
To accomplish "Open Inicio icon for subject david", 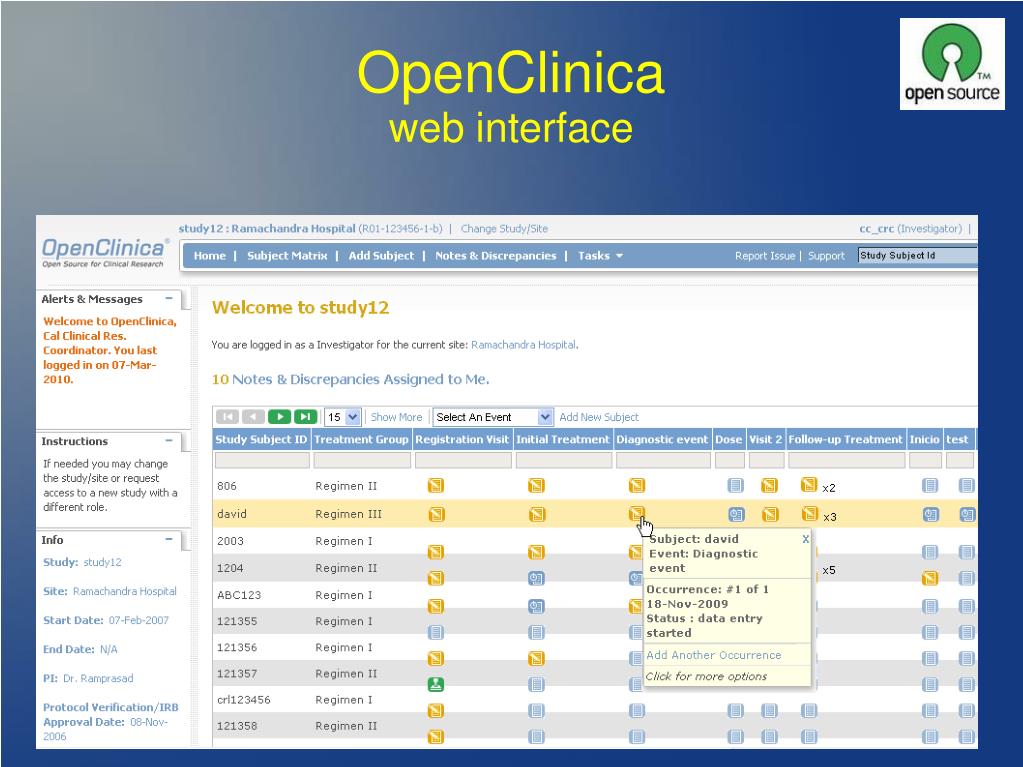I will (x=931, y=515).
